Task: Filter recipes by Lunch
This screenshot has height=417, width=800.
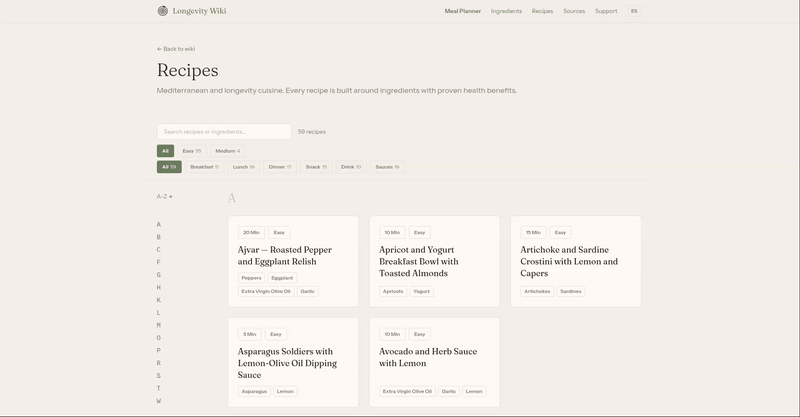Action: coord(243,167)
